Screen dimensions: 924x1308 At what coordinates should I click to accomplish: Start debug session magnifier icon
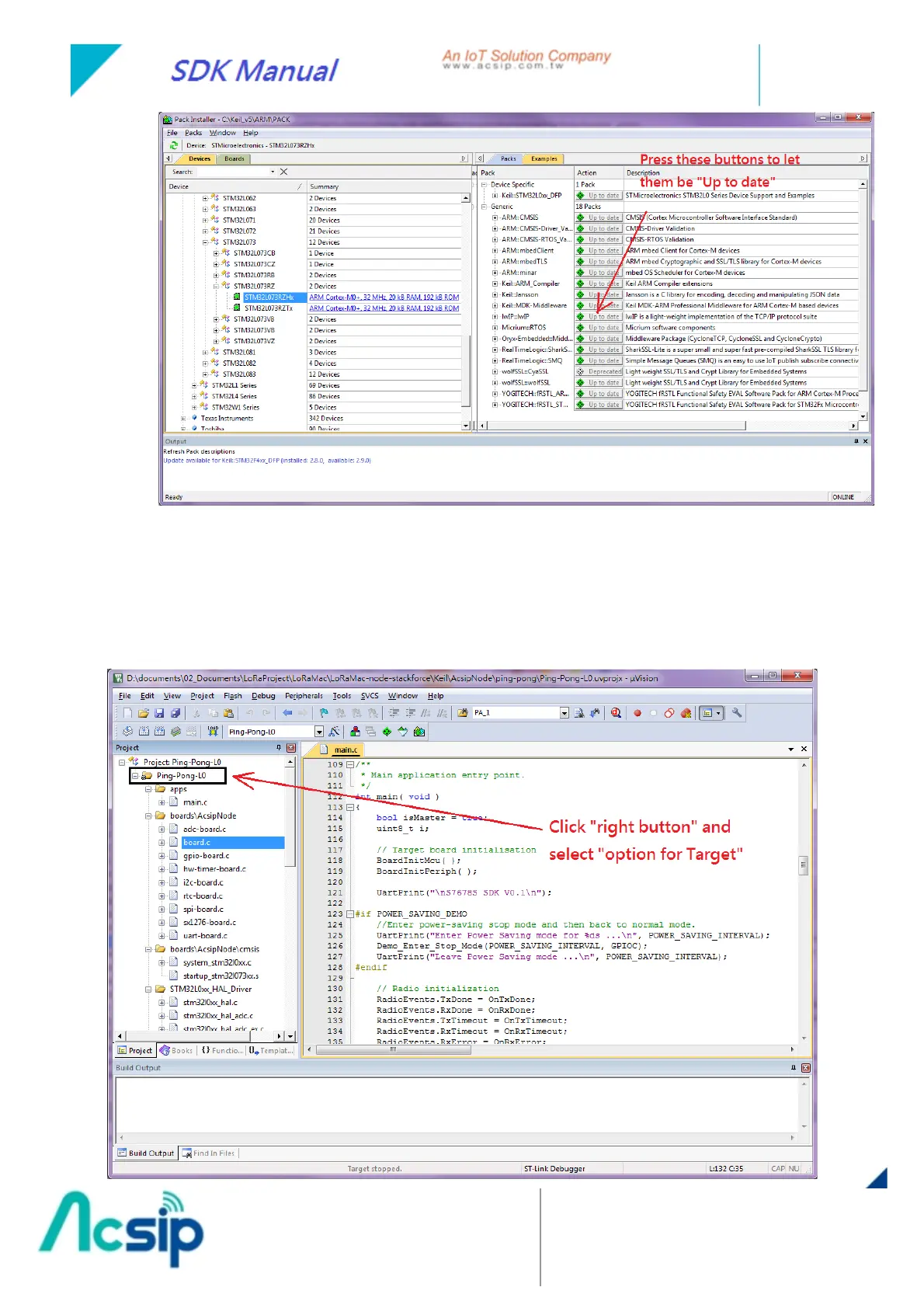pos(616,712)
